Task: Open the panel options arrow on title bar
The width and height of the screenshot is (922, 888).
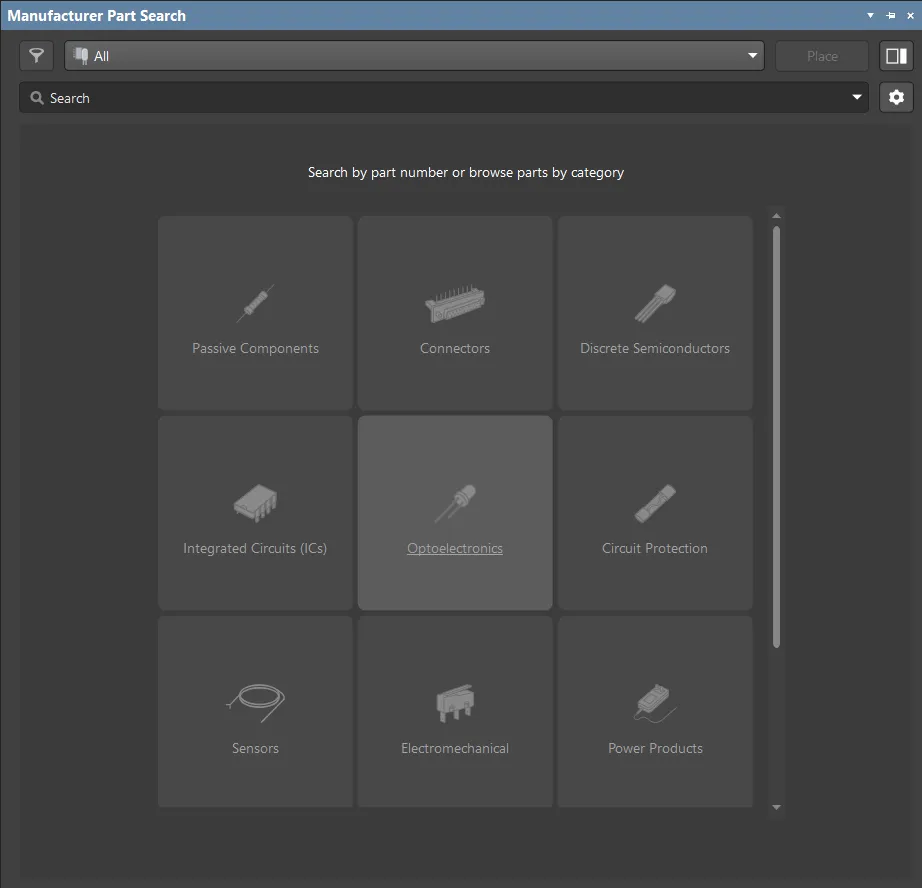Action: (869, 15)
